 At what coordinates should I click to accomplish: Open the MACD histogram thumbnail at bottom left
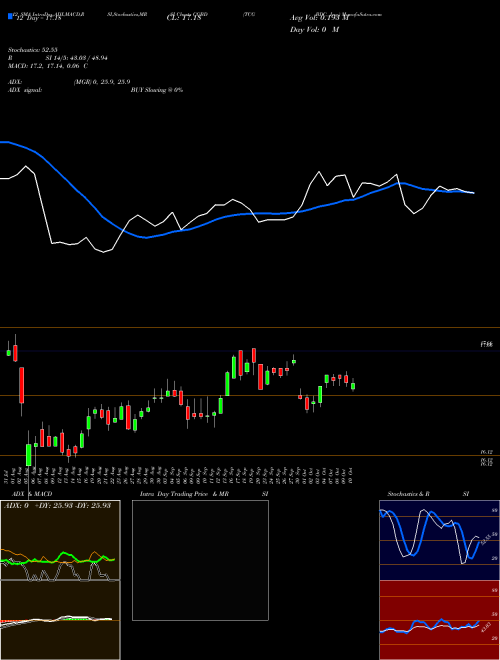[x=60, y=620]
